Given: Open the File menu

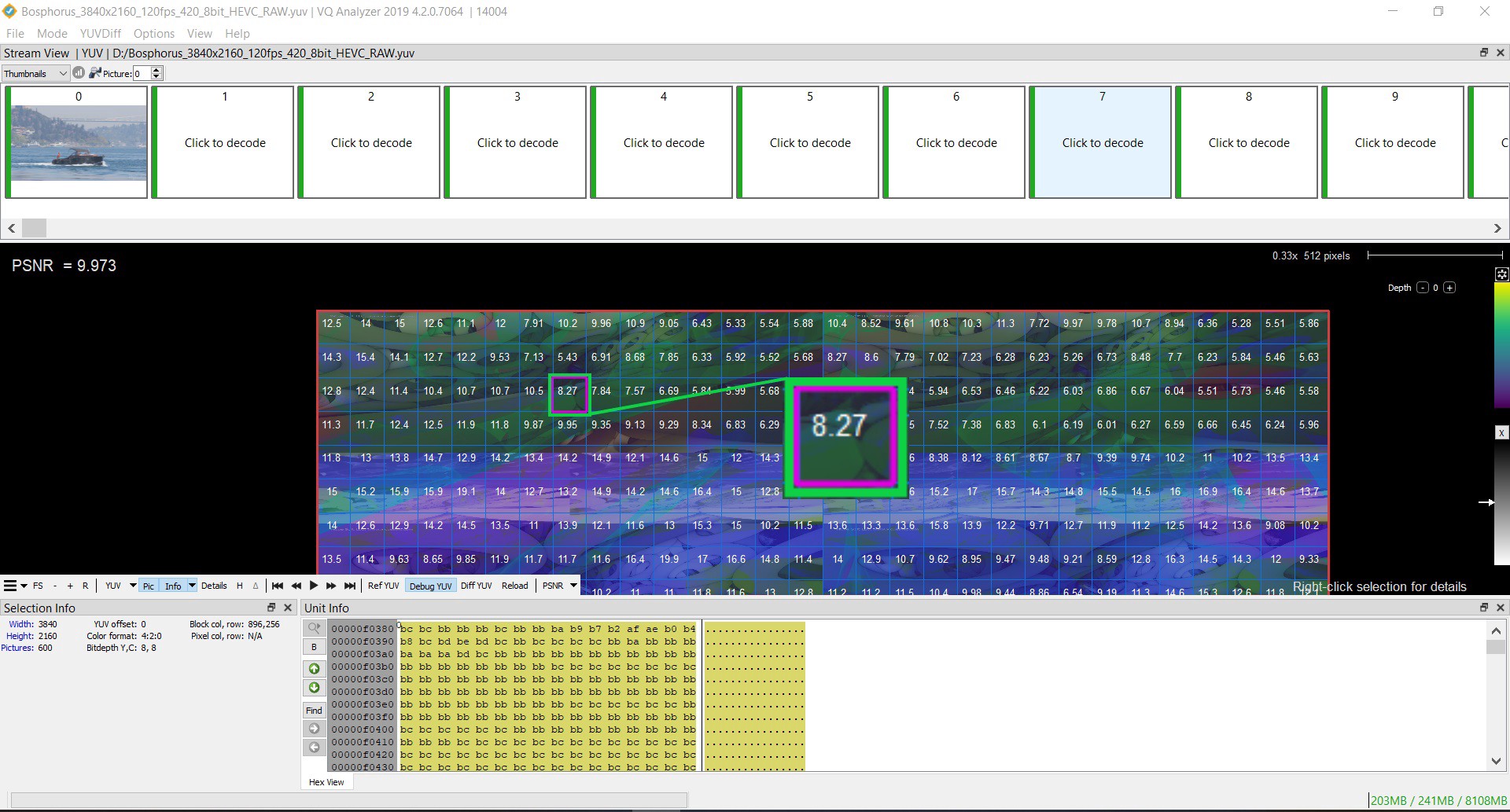Looking at the screenshot, I should pyautogui.click(x=15, y=33).
